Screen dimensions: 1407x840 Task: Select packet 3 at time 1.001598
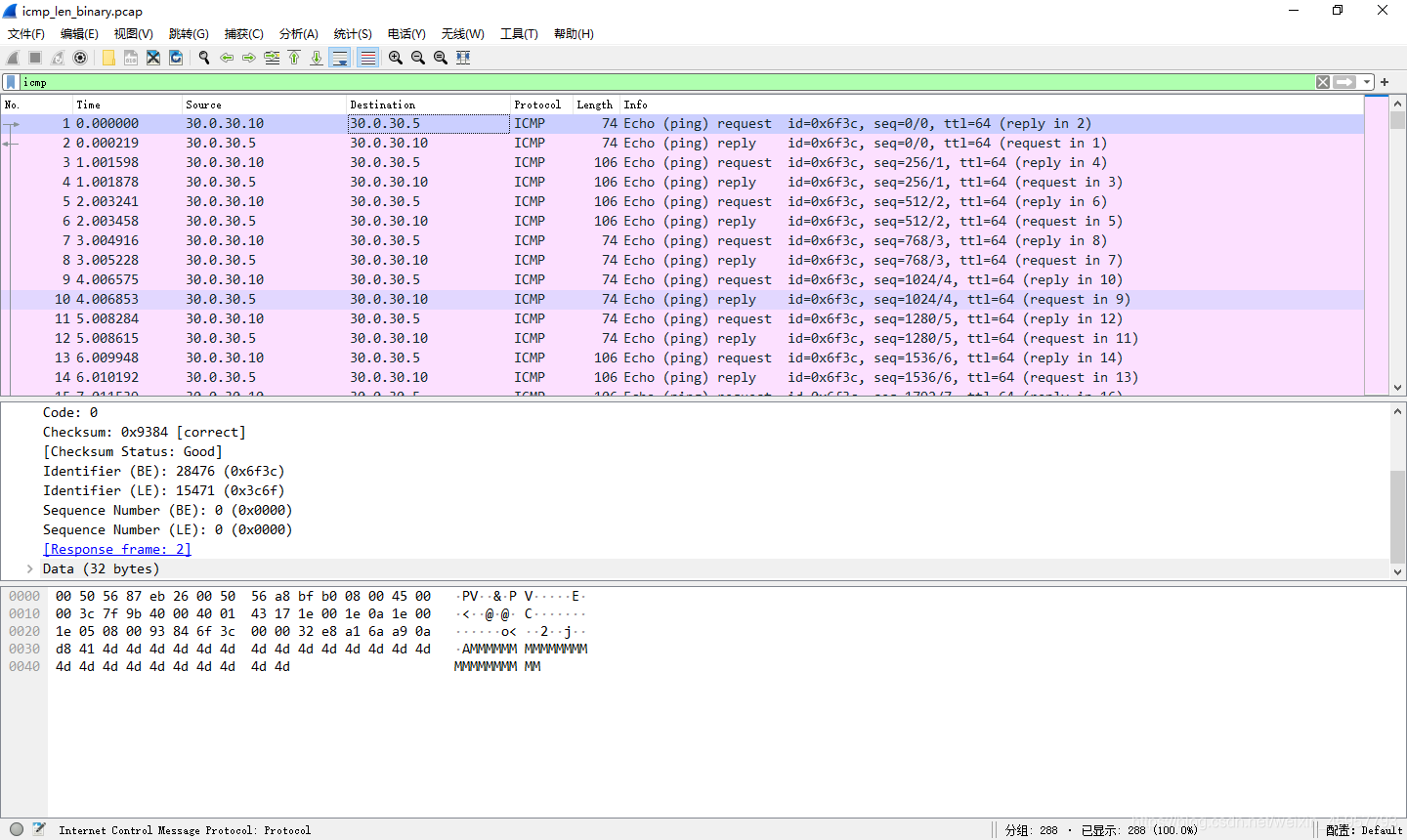pyautogui.click(x=682, y=162)
